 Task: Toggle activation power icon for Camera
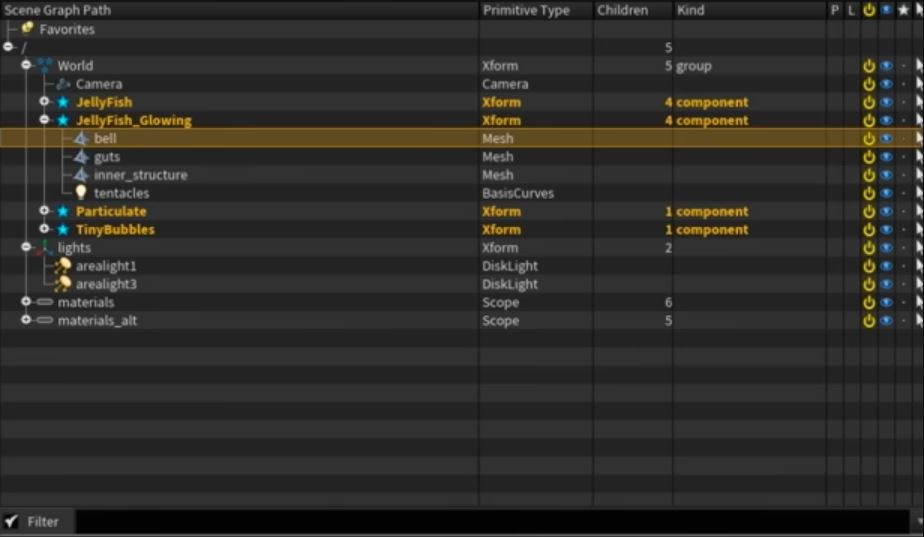coord(869,84)
